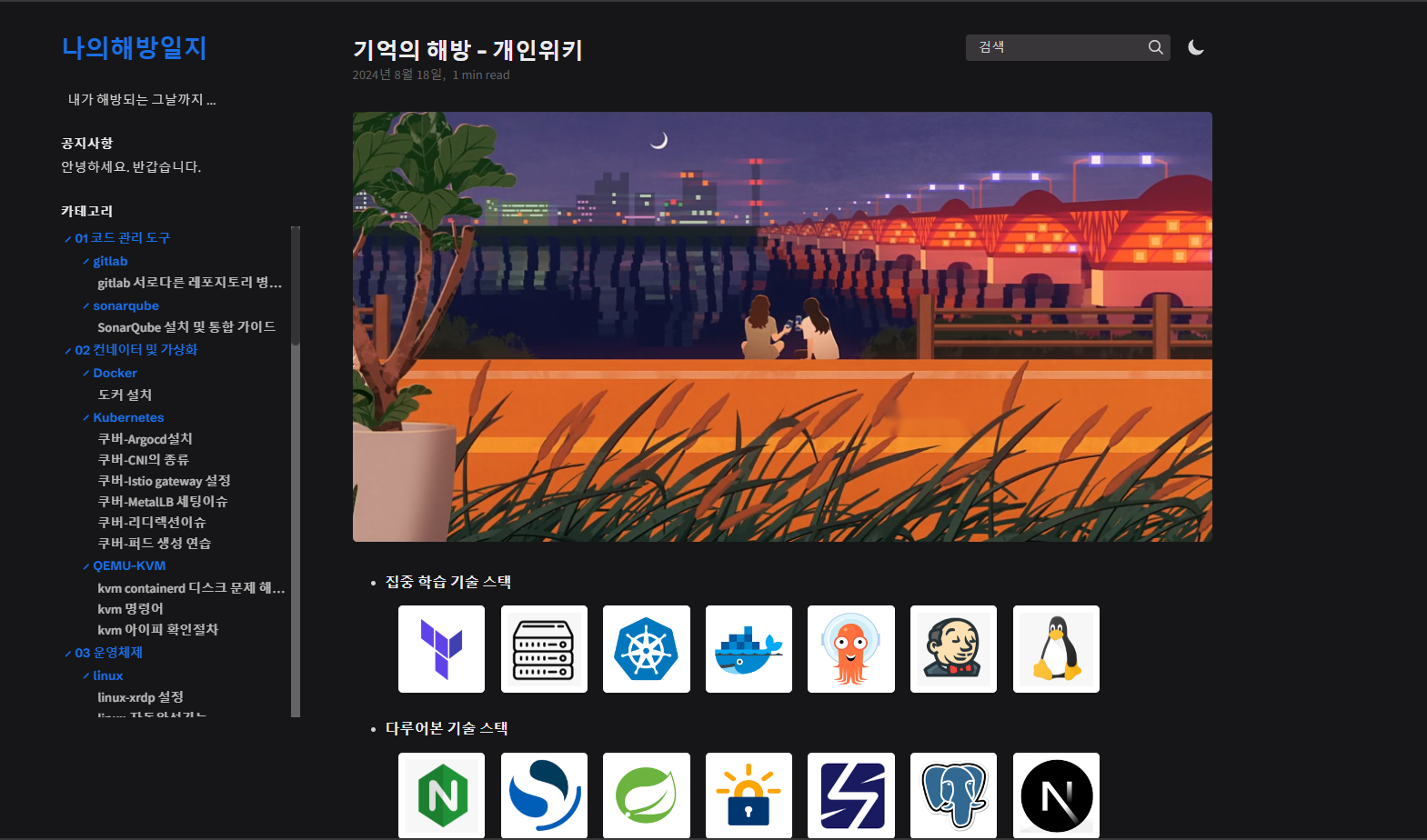
Task: Open the gitlab 서로다른 레포지토리 post
Action: click(x=190, y=283)
